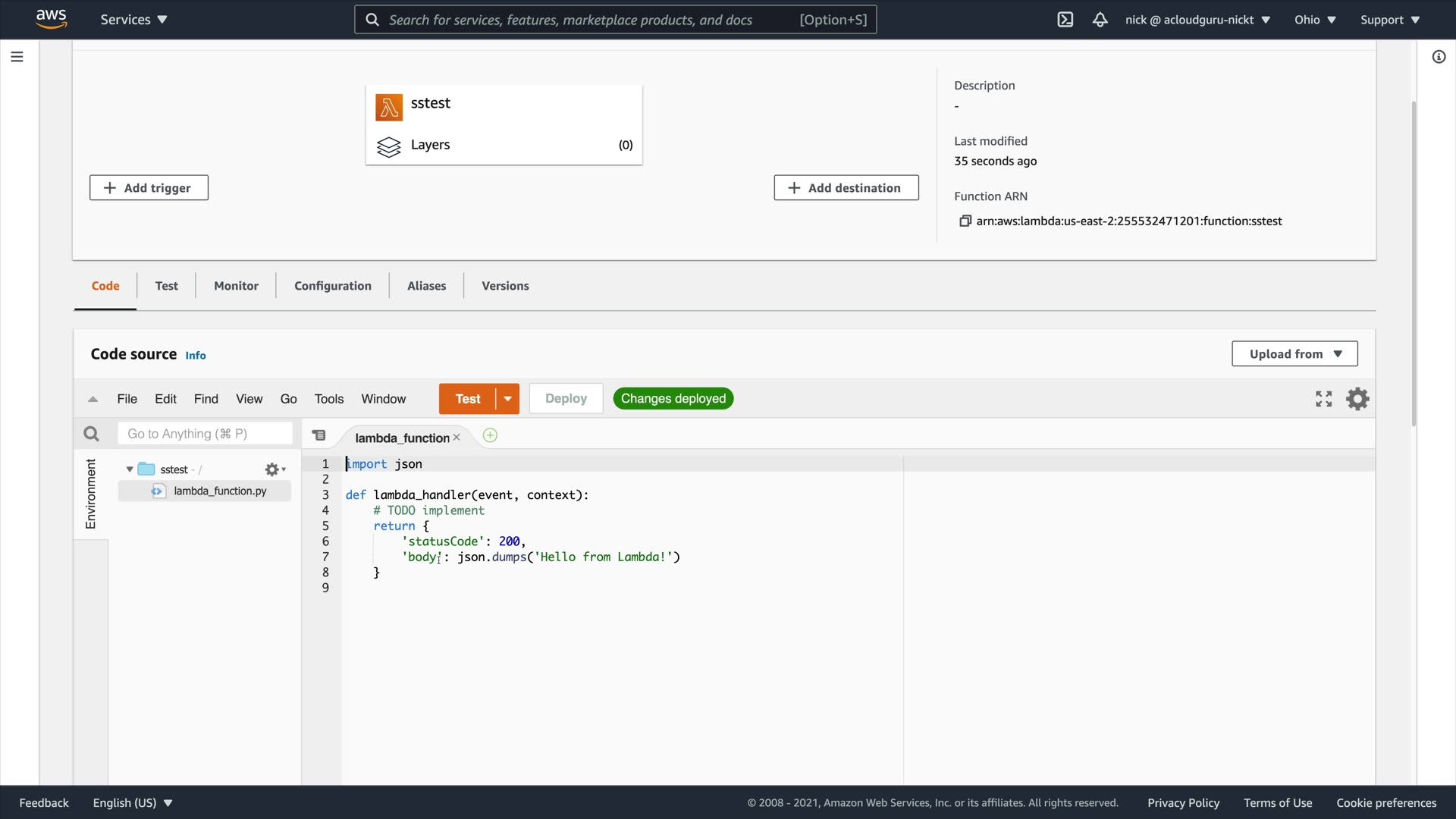
Task: Open editor preferences gear
Action: pyautogui.click(x=1357, y=399)
